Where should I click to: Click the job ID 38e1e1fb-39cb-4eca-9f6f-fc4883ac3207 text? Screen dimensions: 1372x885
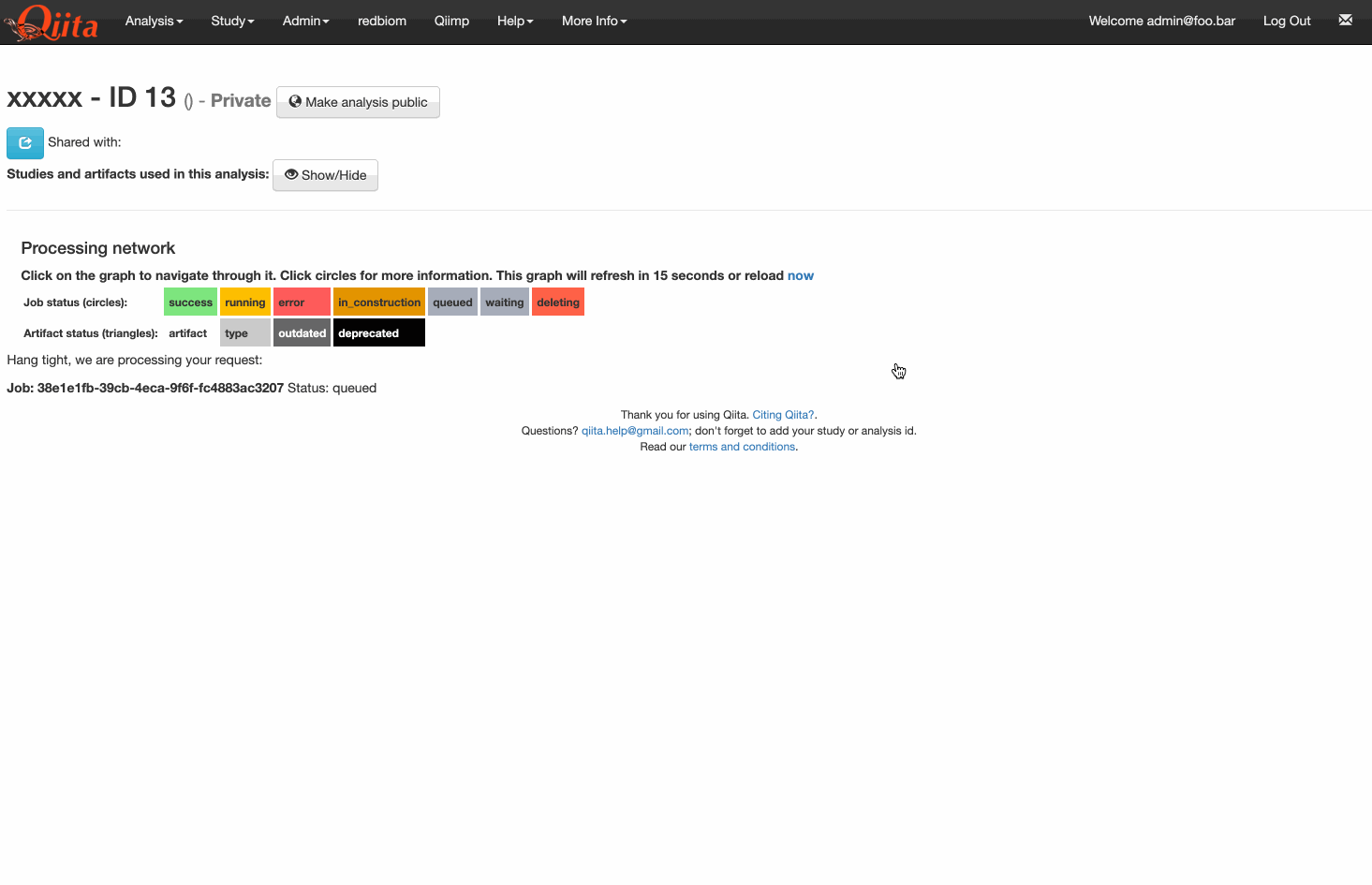pos(160,388)
